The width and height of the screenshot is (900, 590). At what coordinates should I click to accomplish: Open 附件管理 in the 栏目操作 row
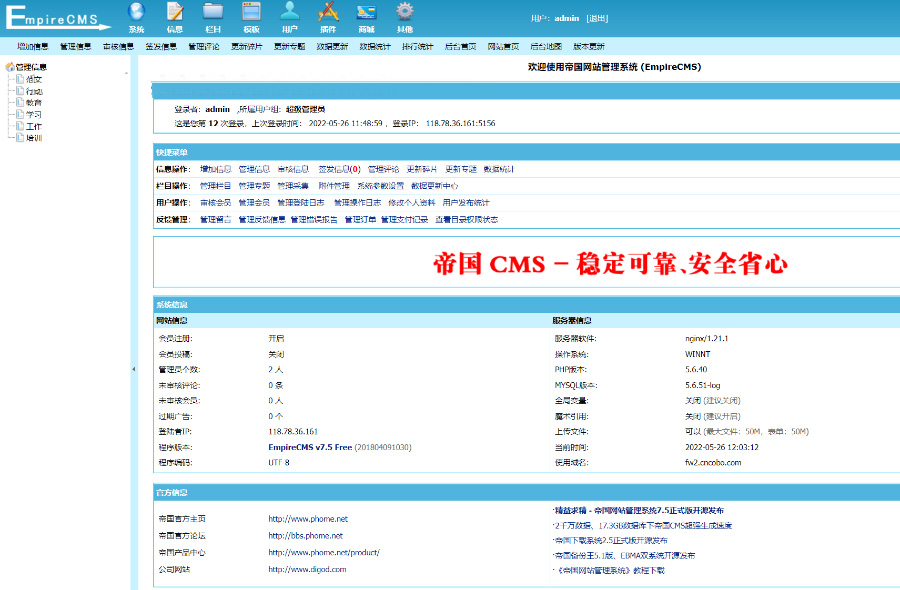[x=334, y=186]
